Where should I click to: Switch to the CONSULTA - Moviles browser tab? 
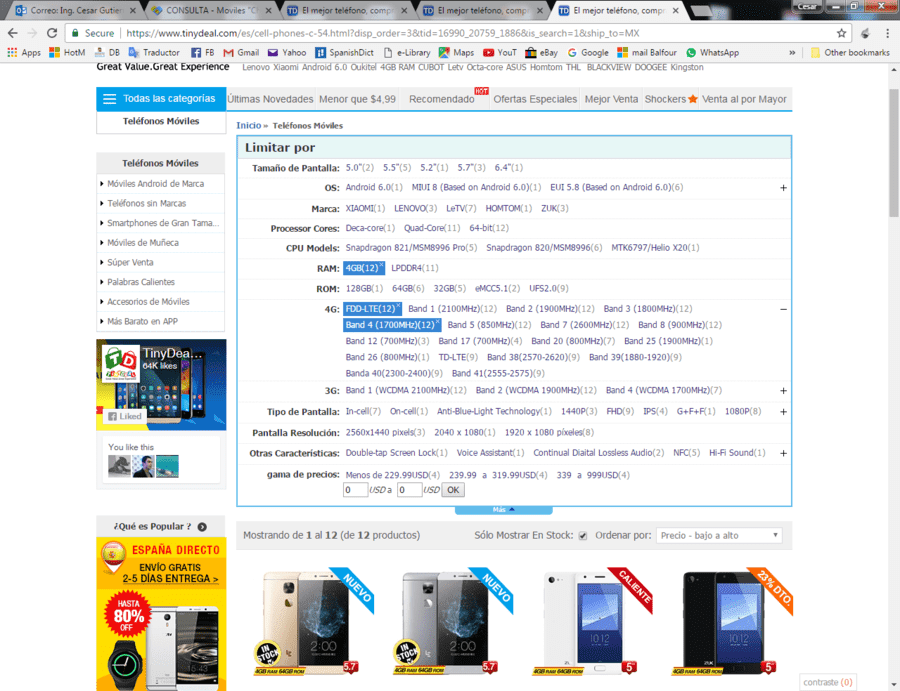[210, 10]
